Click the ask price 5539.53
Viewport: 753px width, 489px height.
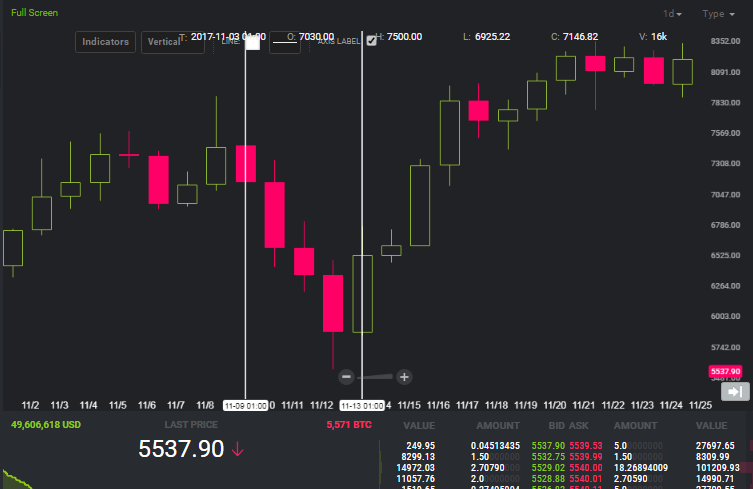click(586, 446)
